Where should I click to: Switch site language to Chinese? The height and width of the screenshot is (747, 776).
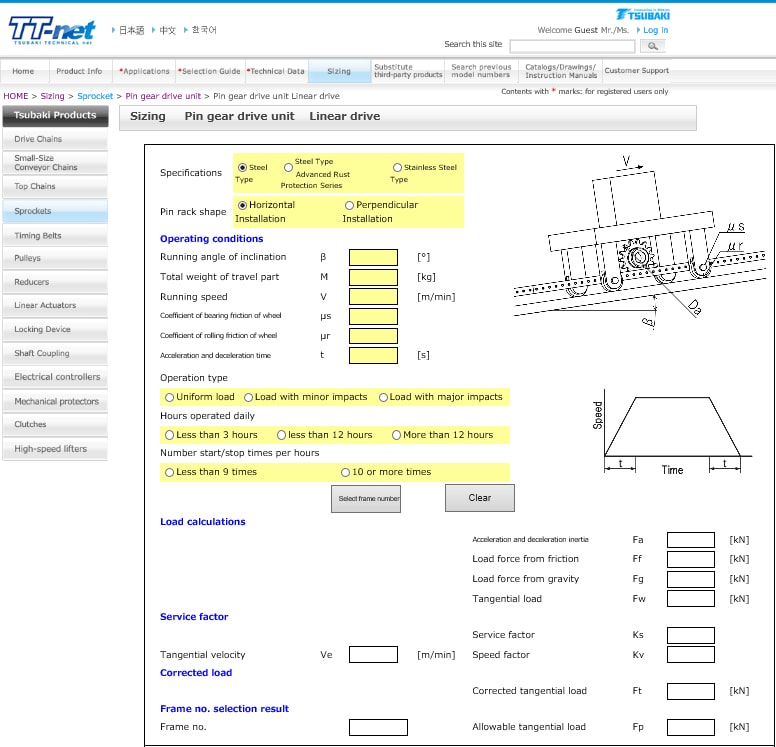(168, 30)
